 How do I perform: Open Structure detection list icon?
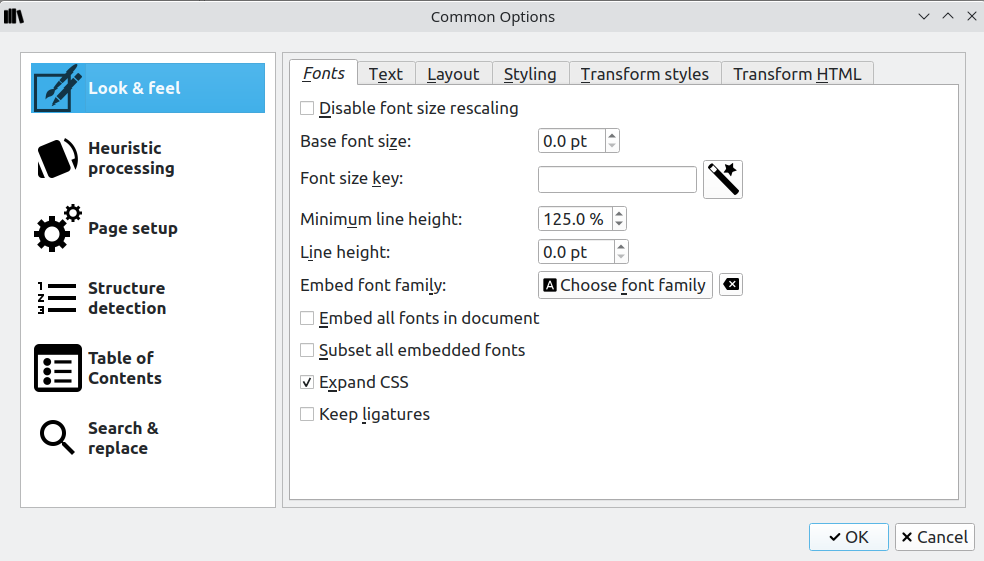57,298
